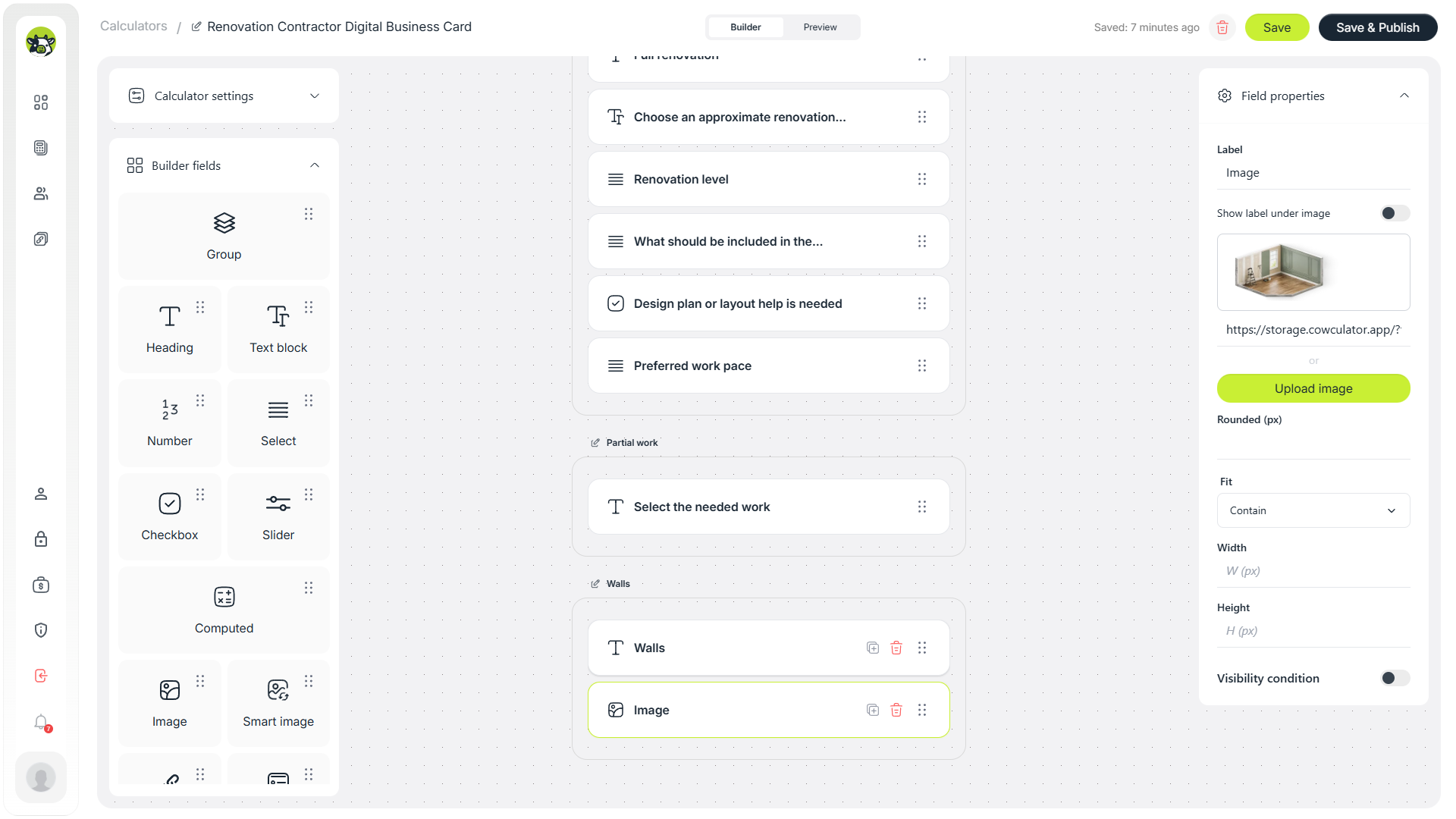Open notifications bell in sidebar
The width and height of the screenshot is (1456, 819).
tap(41, 722)
